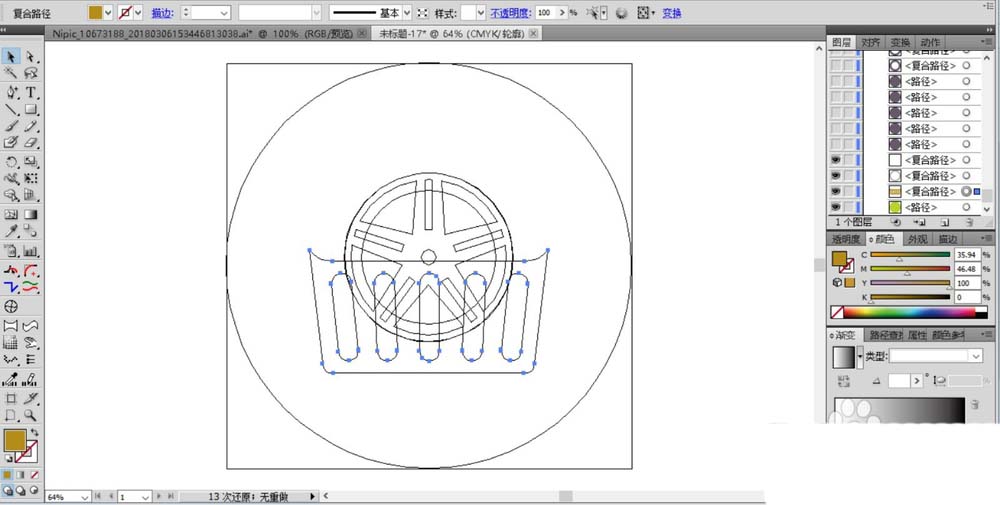1000x505 pixels.
Task: Open the artboard number dropdown
Action: click(145, 497)
